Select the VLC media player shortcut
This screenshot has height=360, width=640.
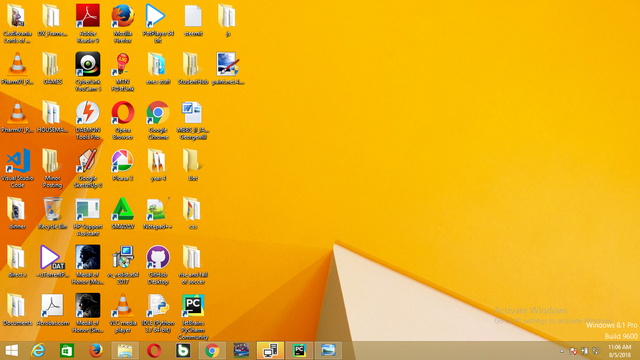coord(122,312)
